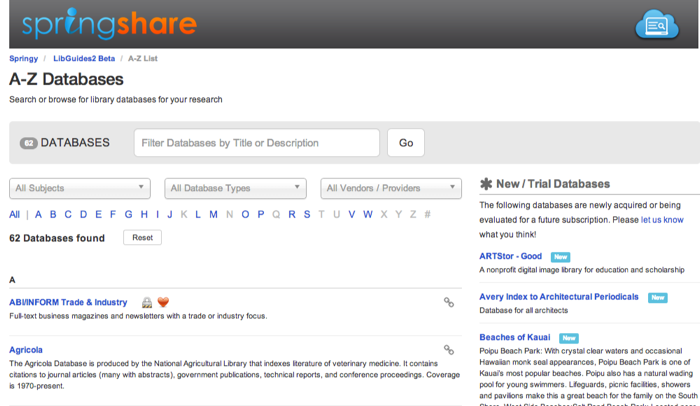700x406 pixels.
Task: Click the 62 databases count badge
Action: point(29,143)
